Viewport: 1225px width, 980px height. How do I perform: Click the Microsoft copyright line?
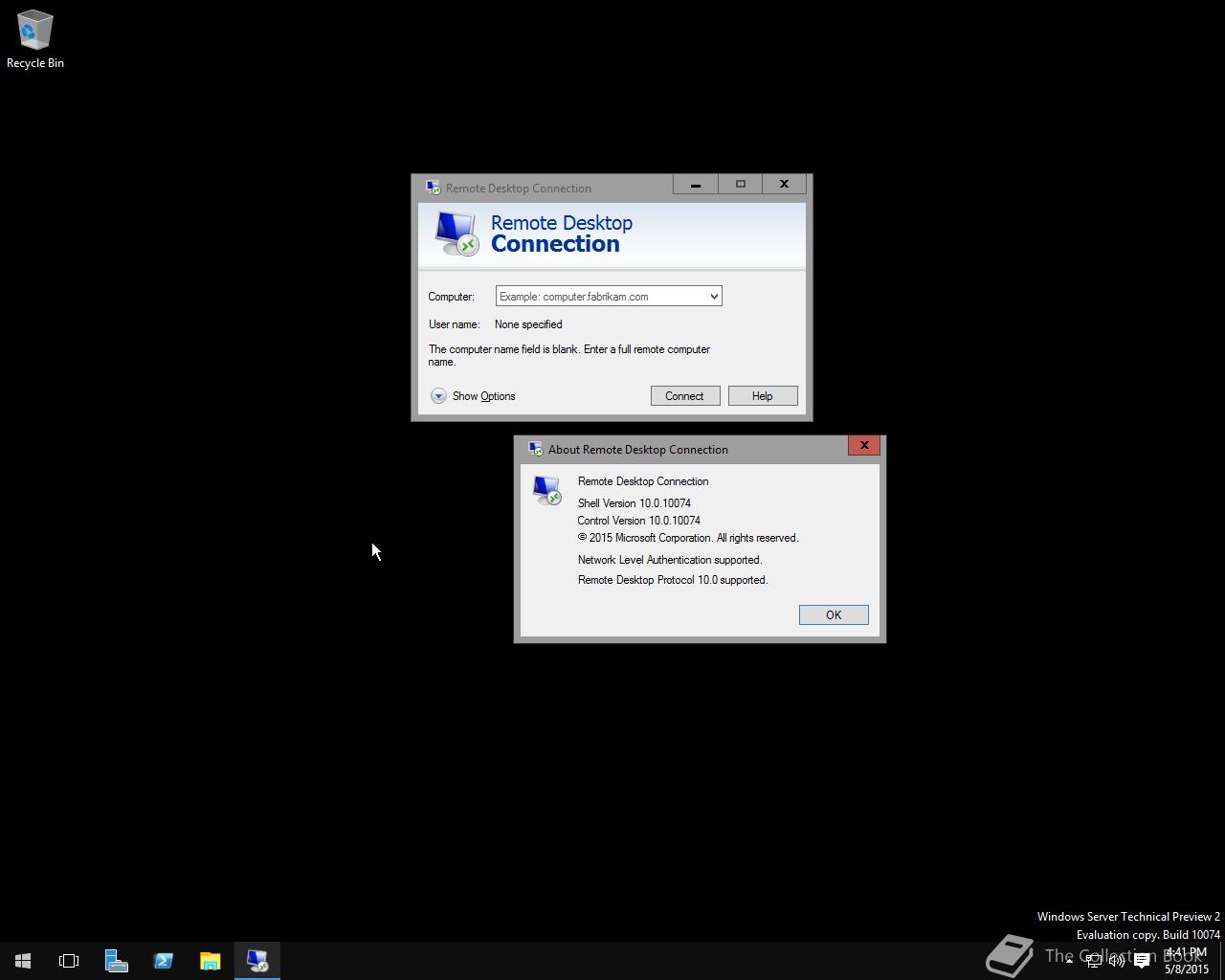(688, 538)
